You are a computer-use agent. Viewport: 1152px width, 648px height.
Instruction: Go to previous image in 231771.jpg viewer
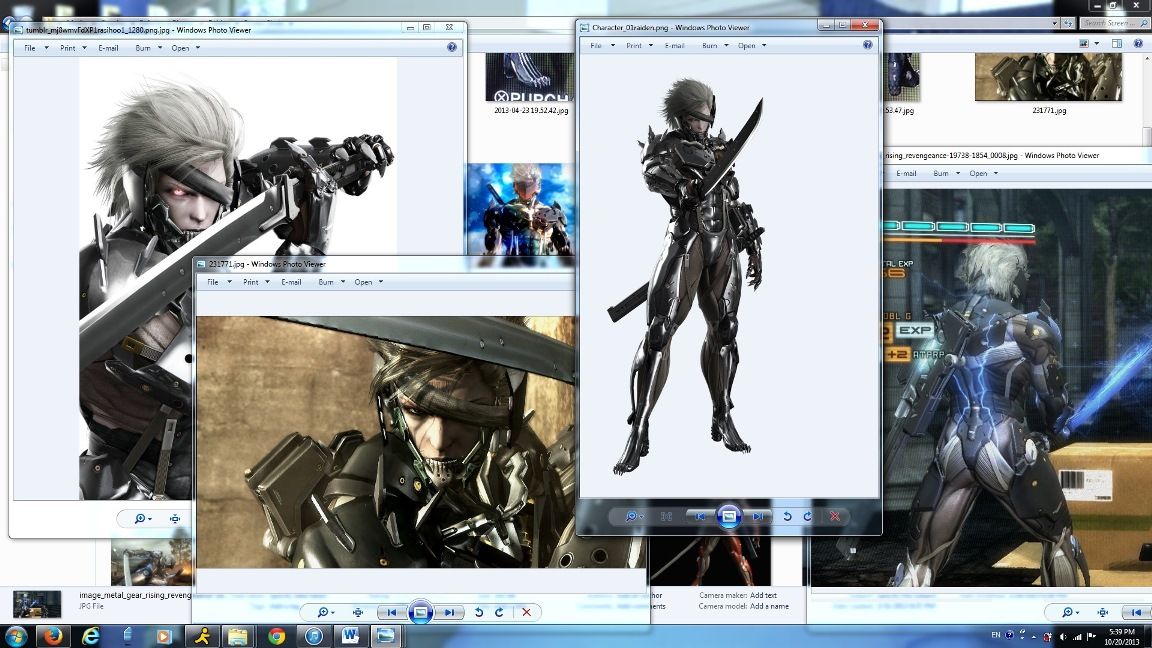pos(392,612)
